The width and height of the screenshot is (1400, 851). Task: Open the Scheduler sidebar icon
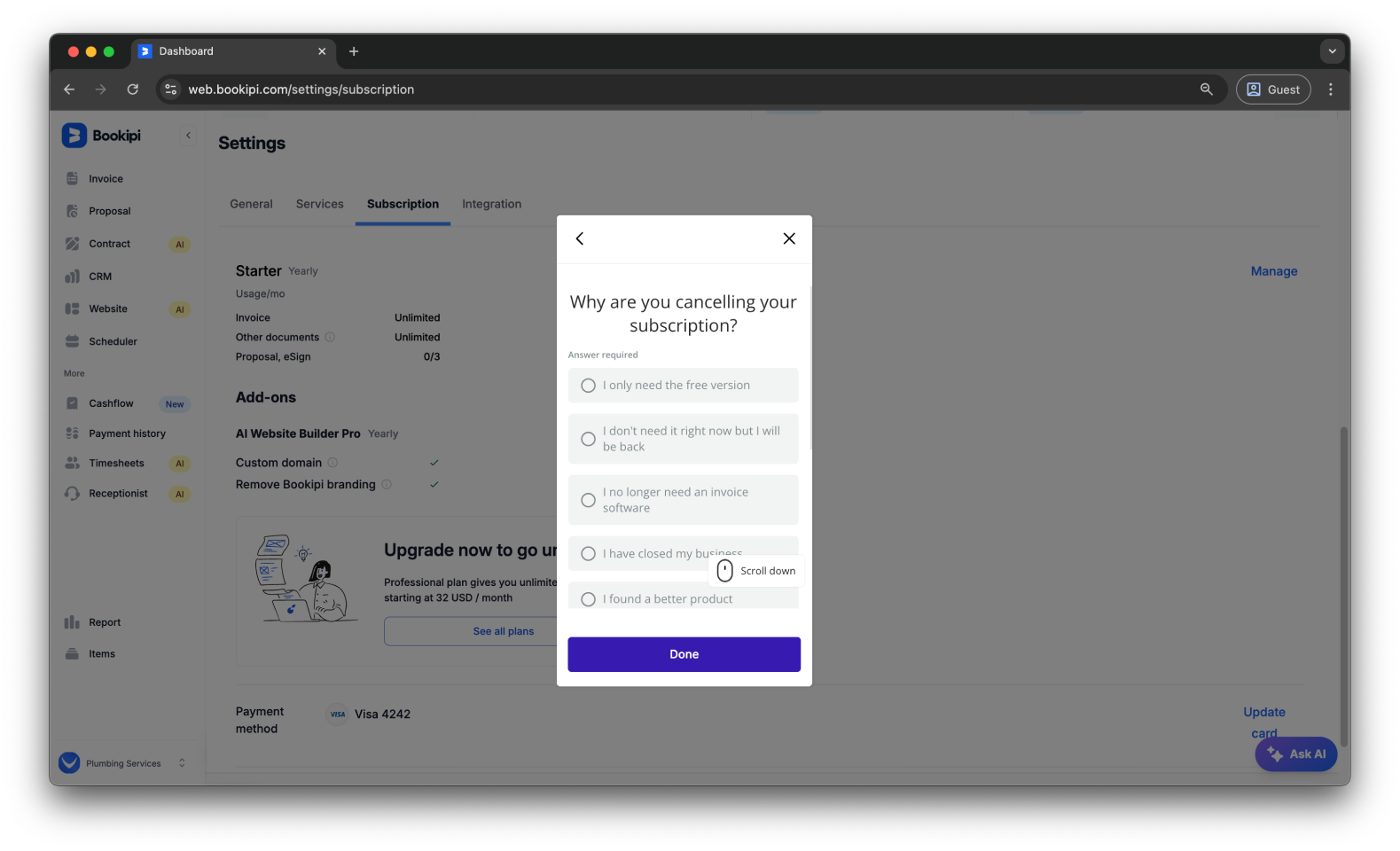(73, 341)
